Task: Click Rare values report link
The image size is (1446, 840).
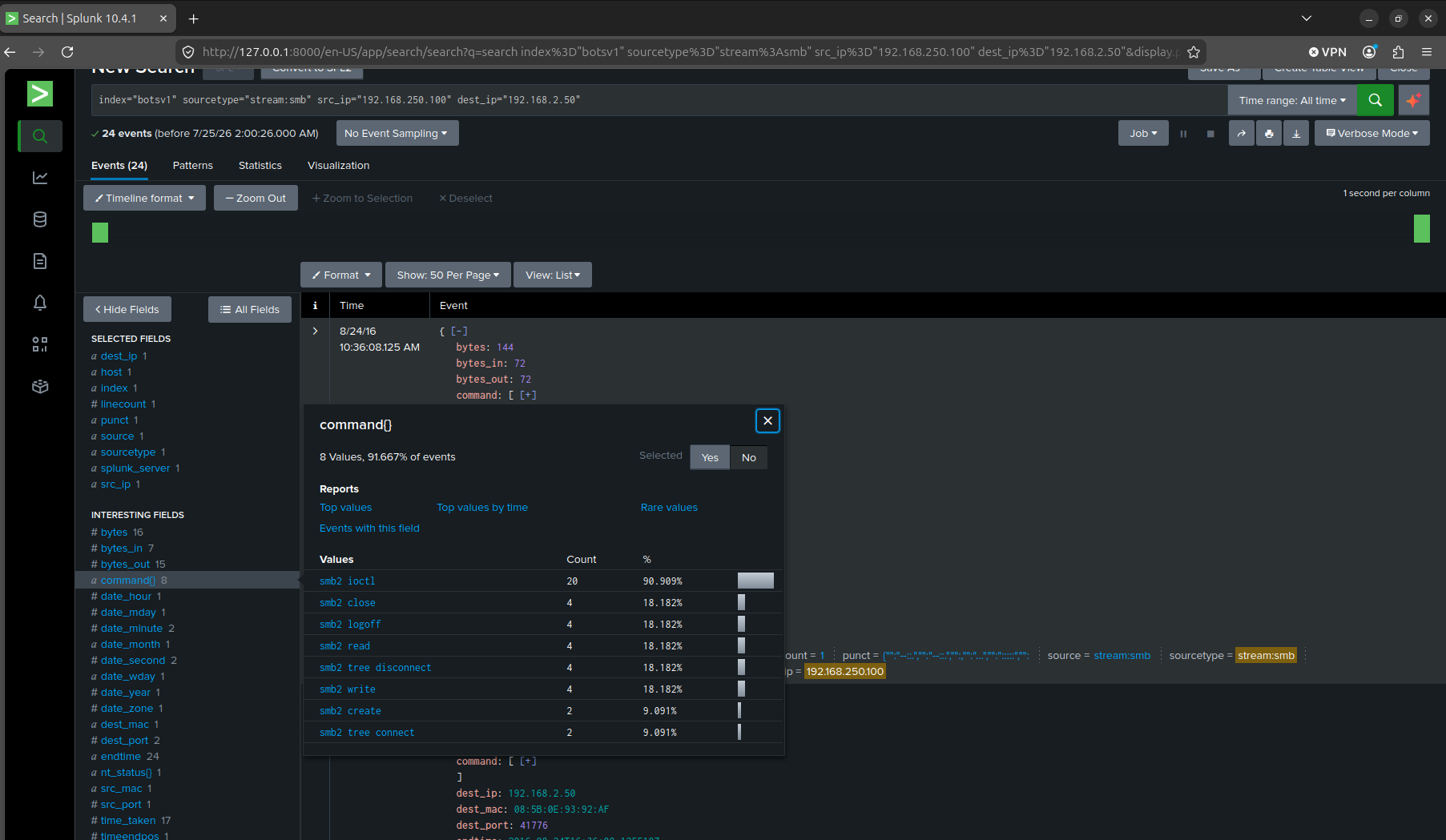Action: click(669, 508)
